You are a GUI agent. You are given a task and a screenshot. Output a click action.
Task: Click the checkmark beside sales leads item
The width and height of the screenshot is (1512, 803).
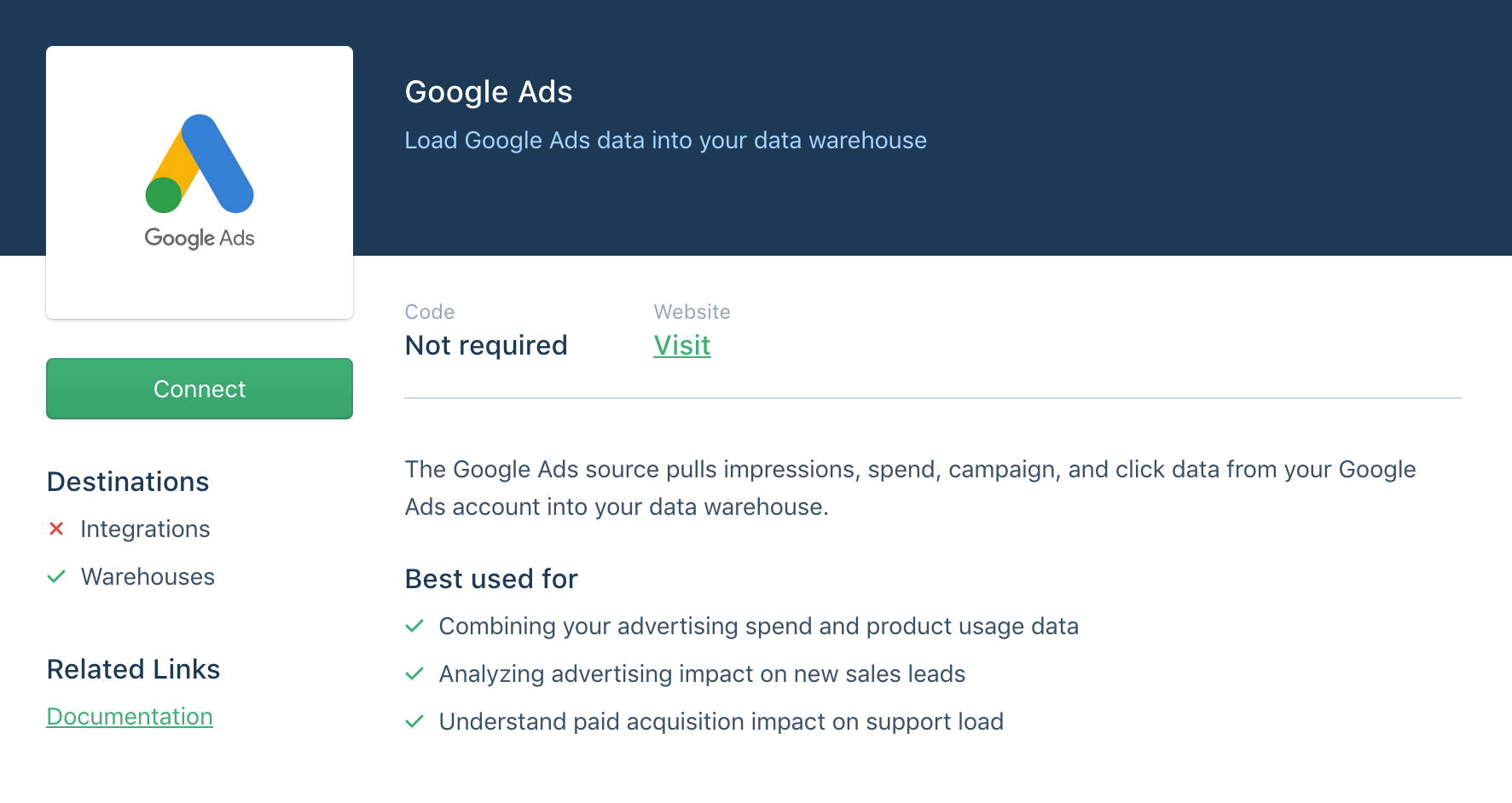414,673
